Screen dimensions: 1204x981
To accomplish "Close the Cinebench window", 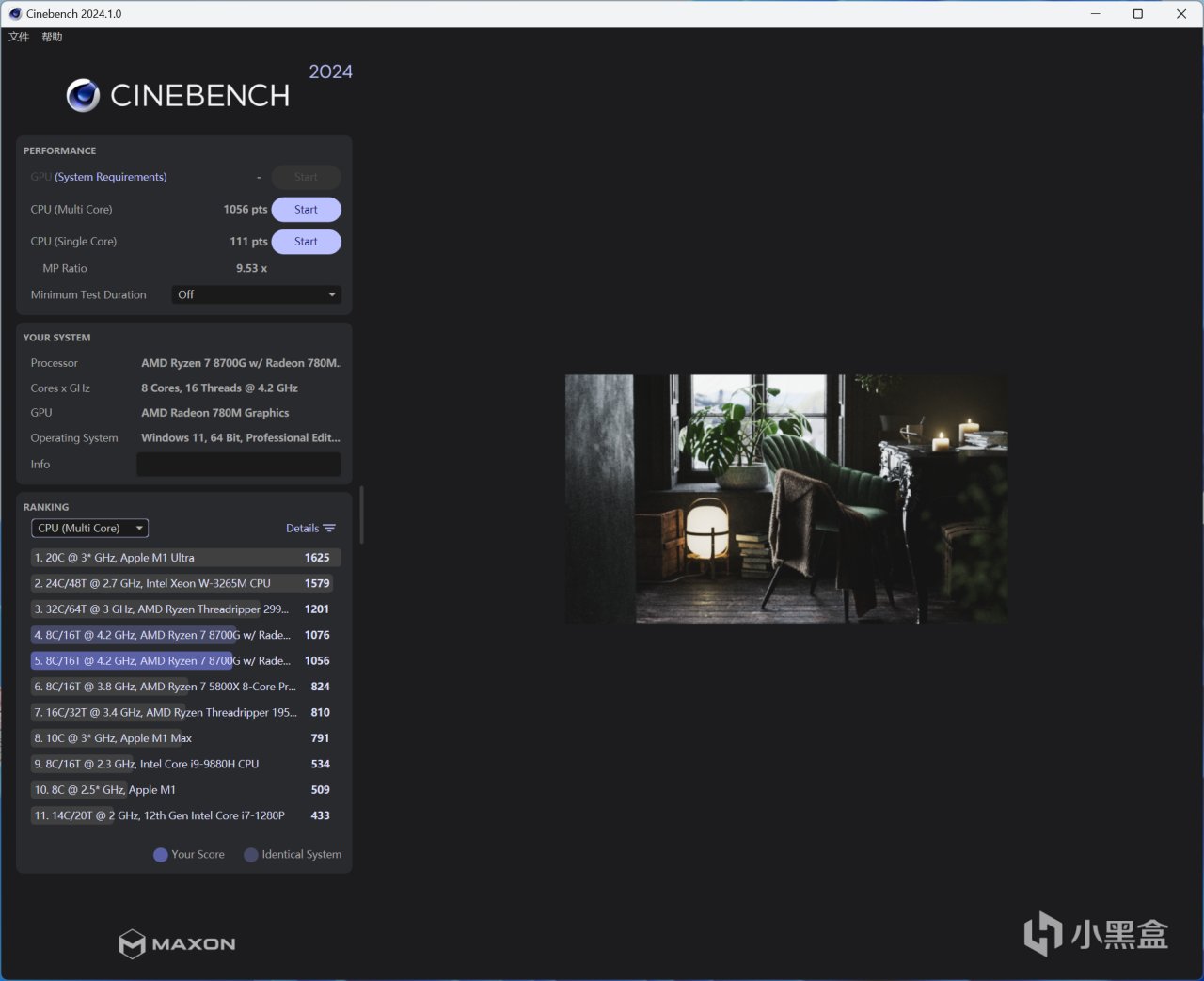I will coord(1181,14).
